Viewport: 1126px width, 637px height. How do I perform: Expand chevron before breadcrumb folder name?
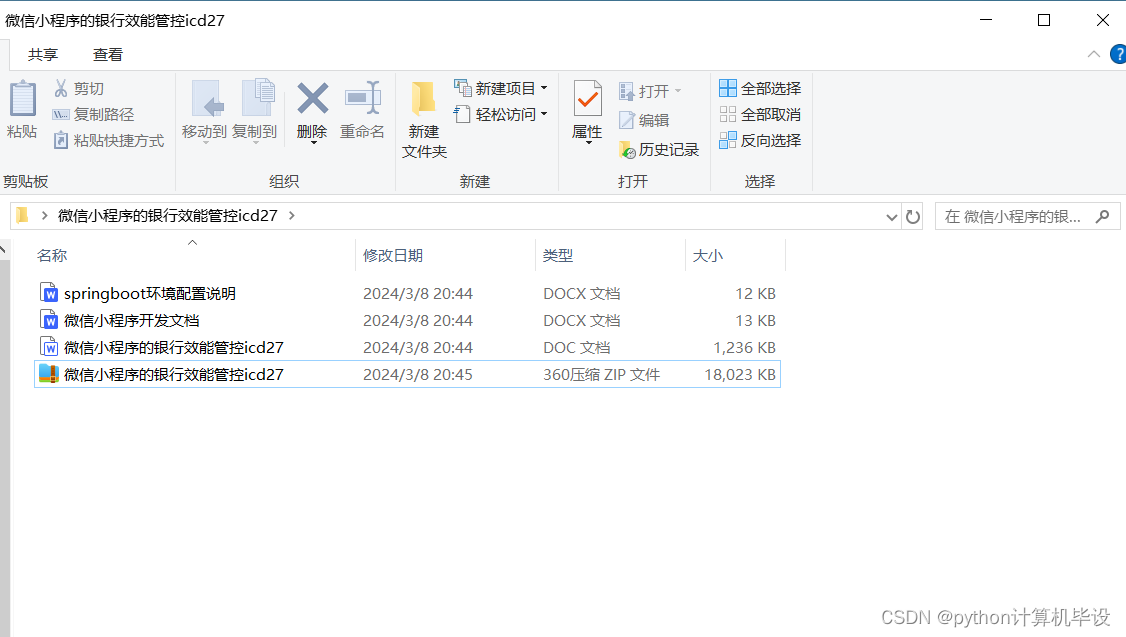point(45,215)
